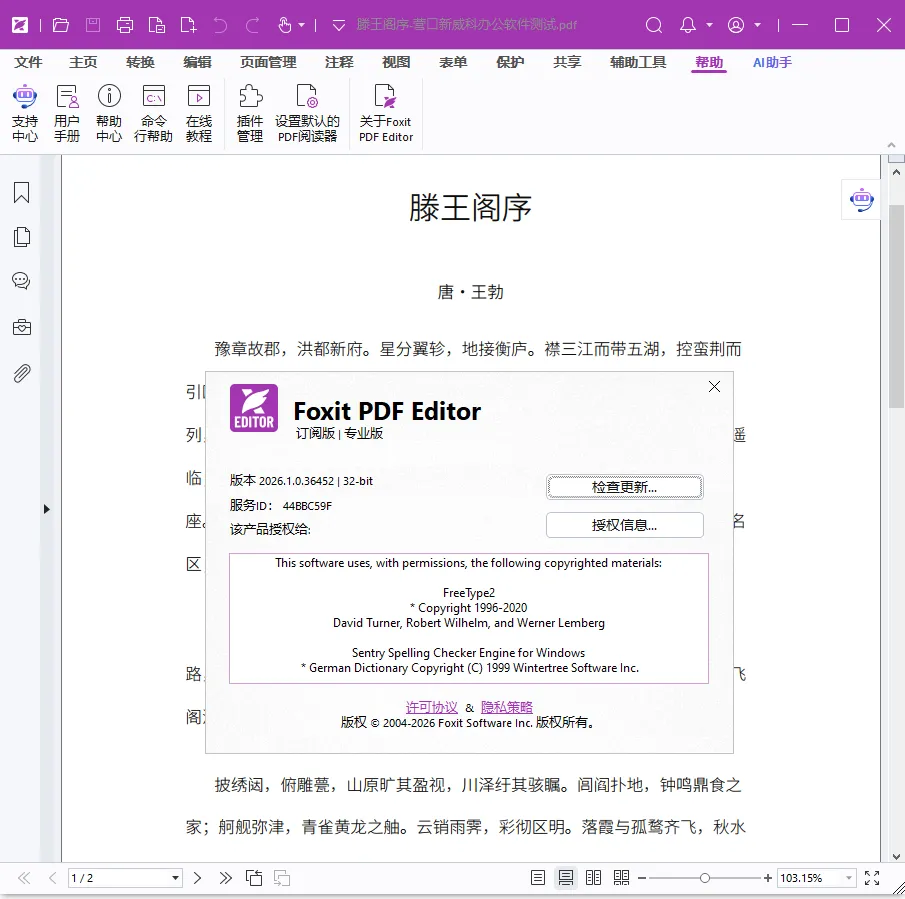Switch to the 页面管理 tab
This screenshot has width=905, height=899.
pyautogui.click(x=268, y=62)
